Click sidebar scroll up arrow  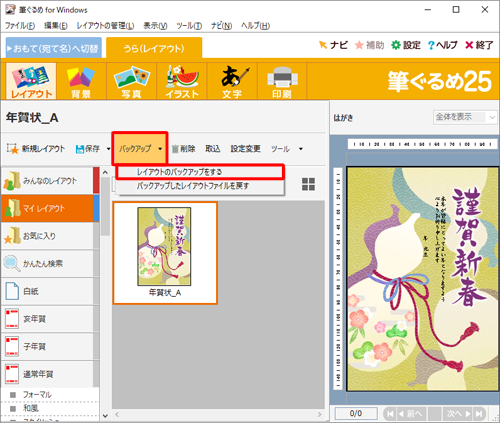coord(105,172)
